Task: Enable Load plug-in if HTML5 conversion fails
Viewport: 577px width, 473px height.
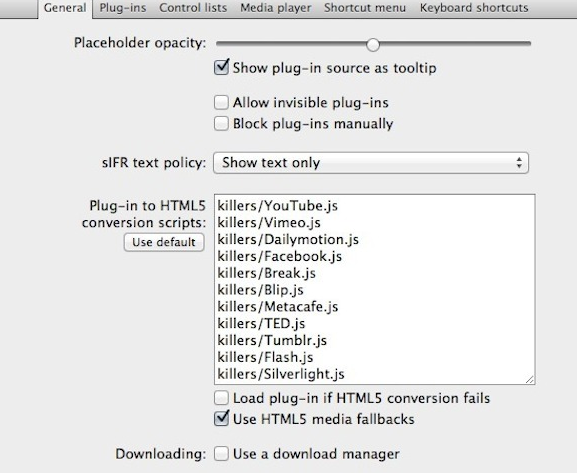Action: coord(221,398)
